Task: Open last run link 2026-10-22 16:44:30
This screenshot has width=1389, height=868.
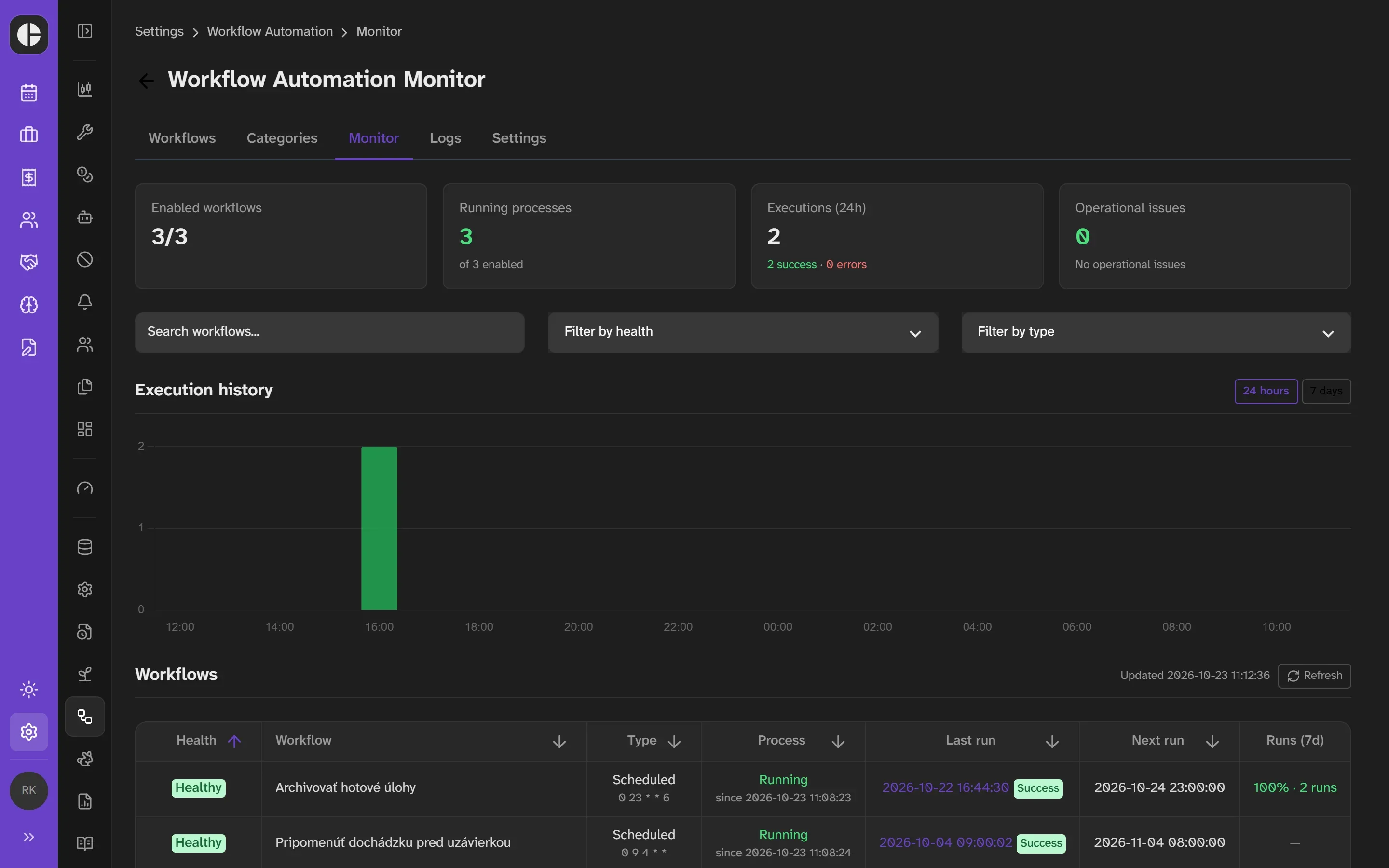Action: tap(945, 787)
